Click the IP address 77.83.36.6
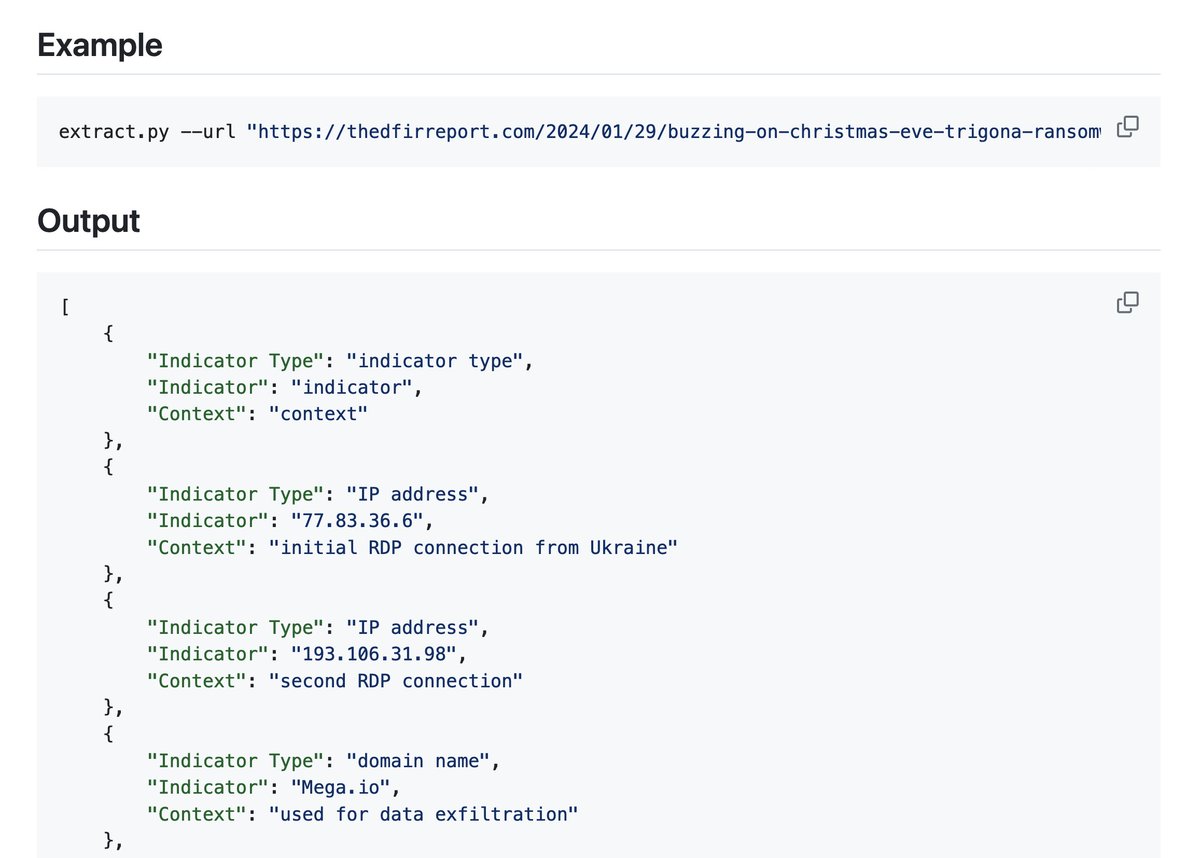 click(357, 521)
